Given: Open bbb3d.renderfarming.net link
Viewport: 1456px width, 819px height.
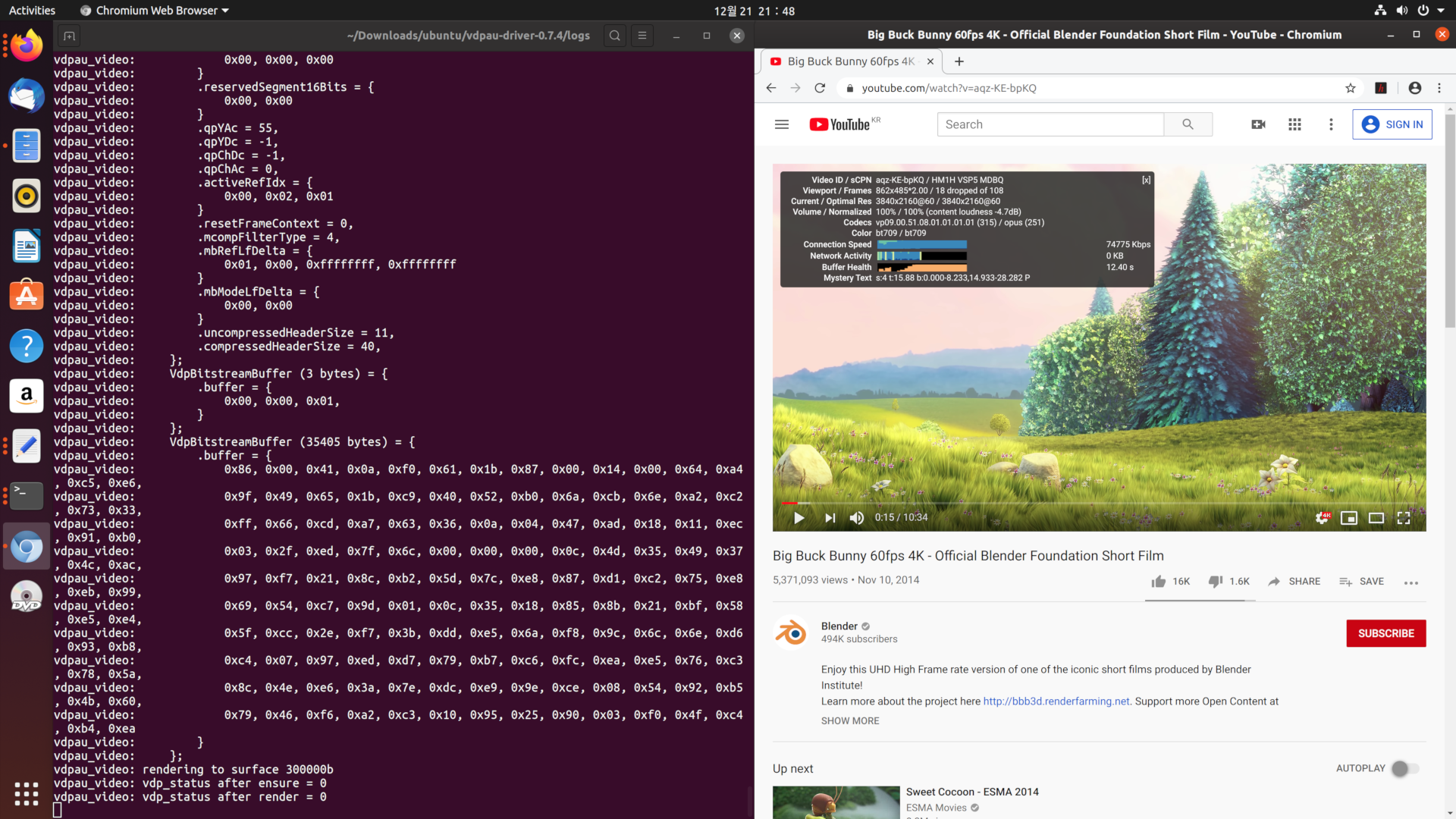Looking at the screenshot, I should coord(1056,701).
